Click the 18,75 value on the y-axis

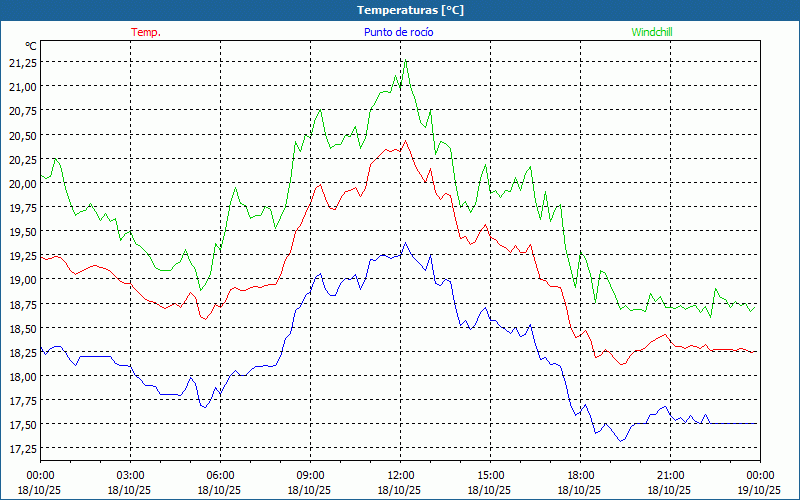point(22,304)
